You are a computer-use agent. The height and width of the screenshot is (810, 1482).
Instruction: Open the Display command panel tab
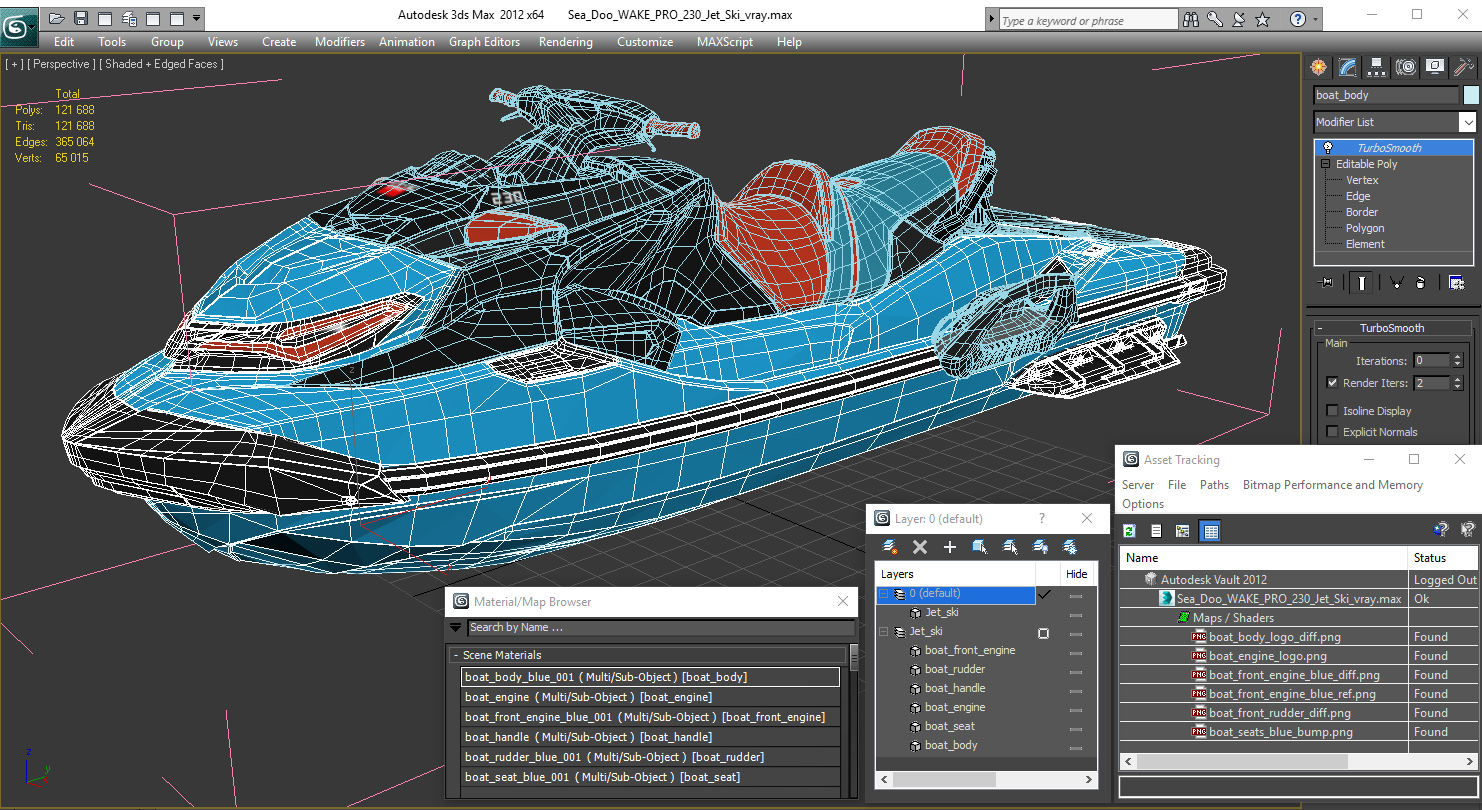[1435, 67]
